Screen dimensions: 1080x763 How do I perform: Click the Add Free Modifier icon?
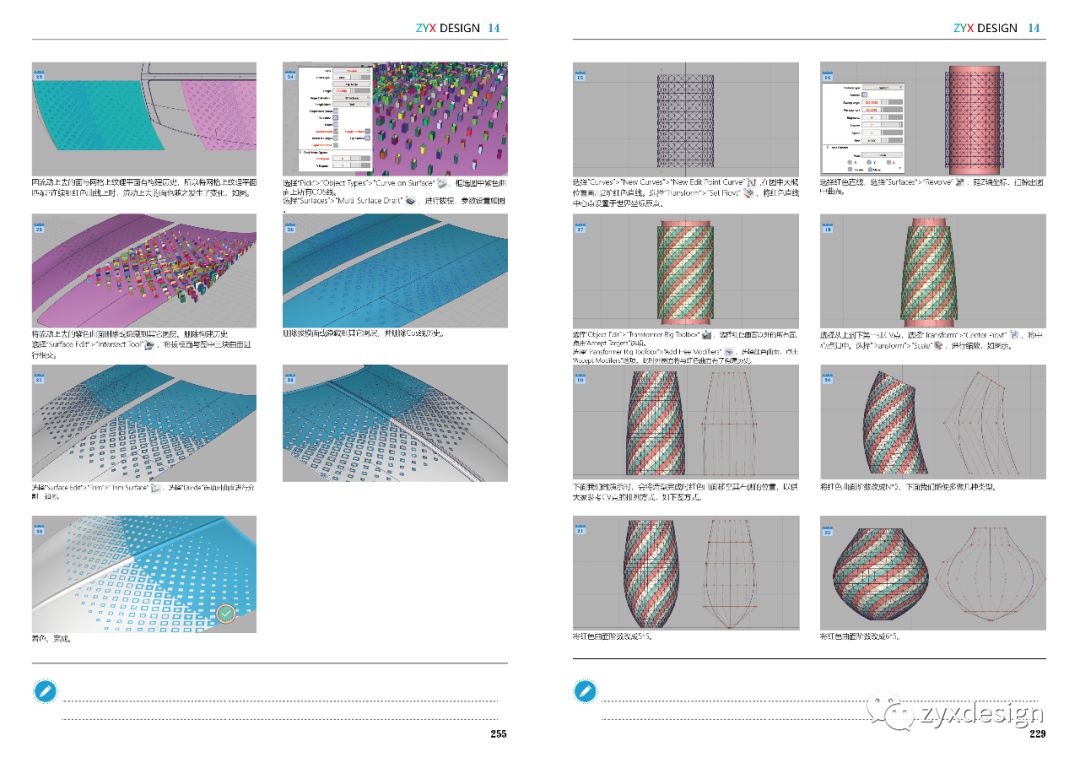(x=729, y=352)
